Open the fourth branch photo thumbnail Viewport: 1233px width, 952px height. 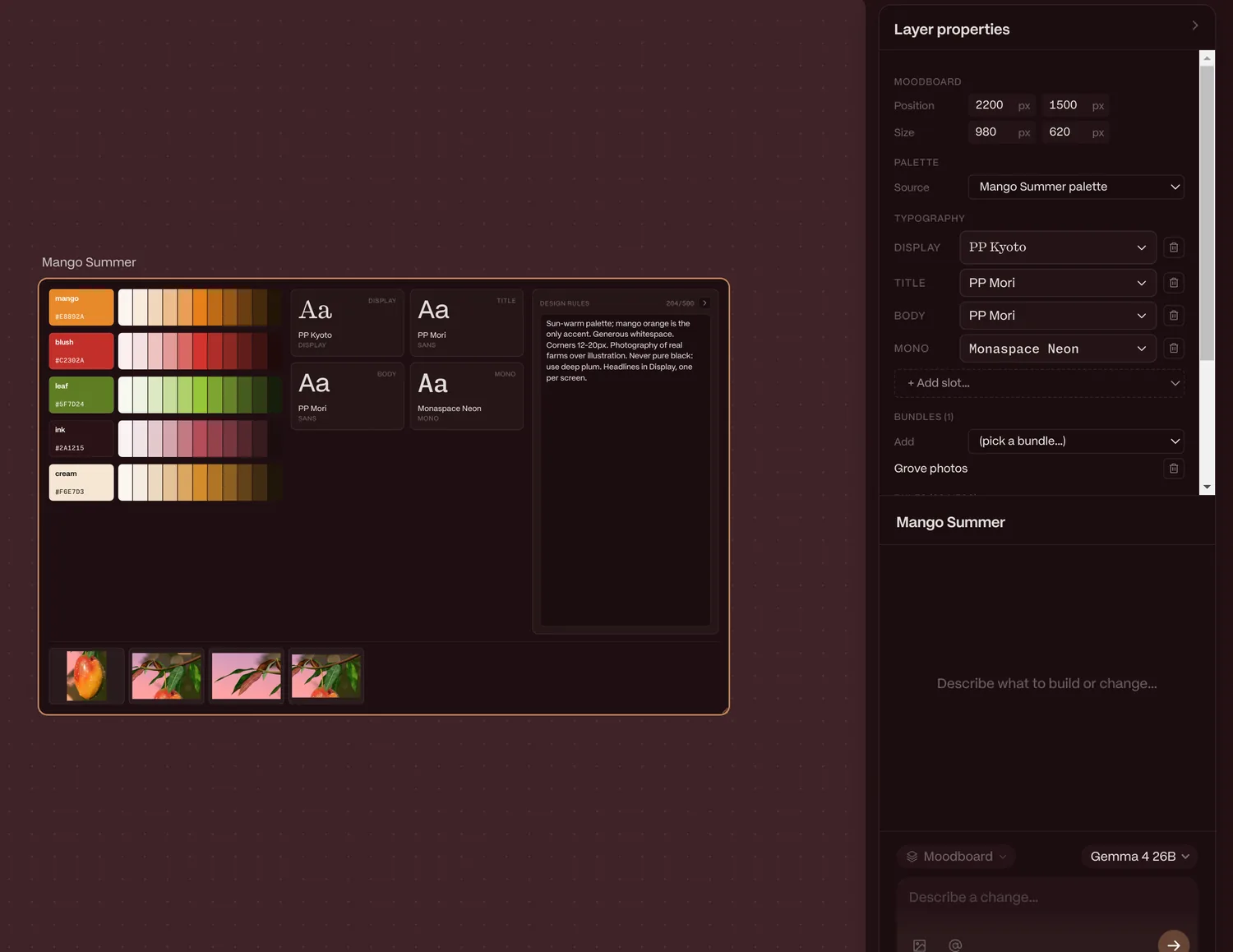pyautogui.click(x=326, y=676)
